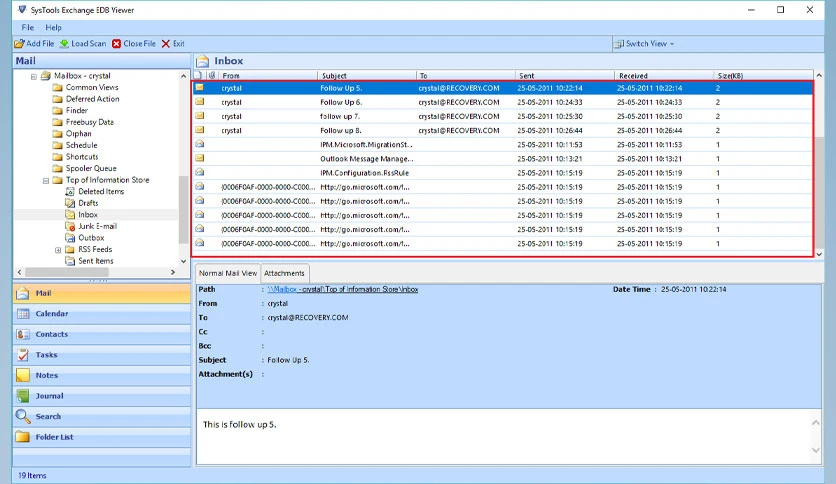The width and height of the screenshot is (836, 484).
Task: Select the IPM.Configuration.RssRule message row
Action: pyautogui.click(x=503, y=173)
